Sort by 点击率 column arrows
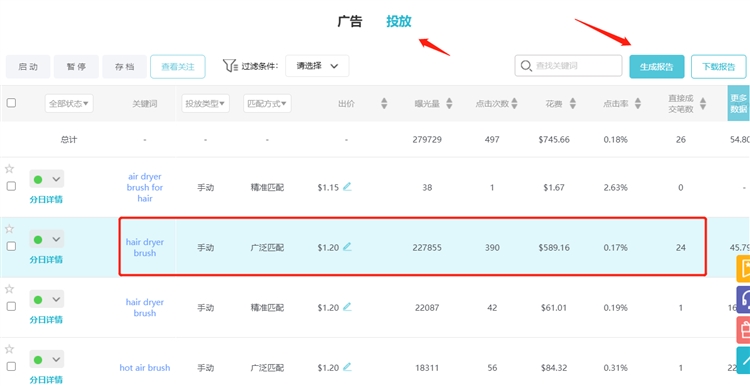 (638, 103)
